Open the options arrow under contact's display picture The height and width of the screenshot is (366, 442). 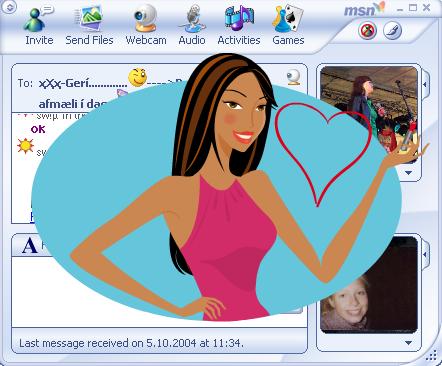408,173
